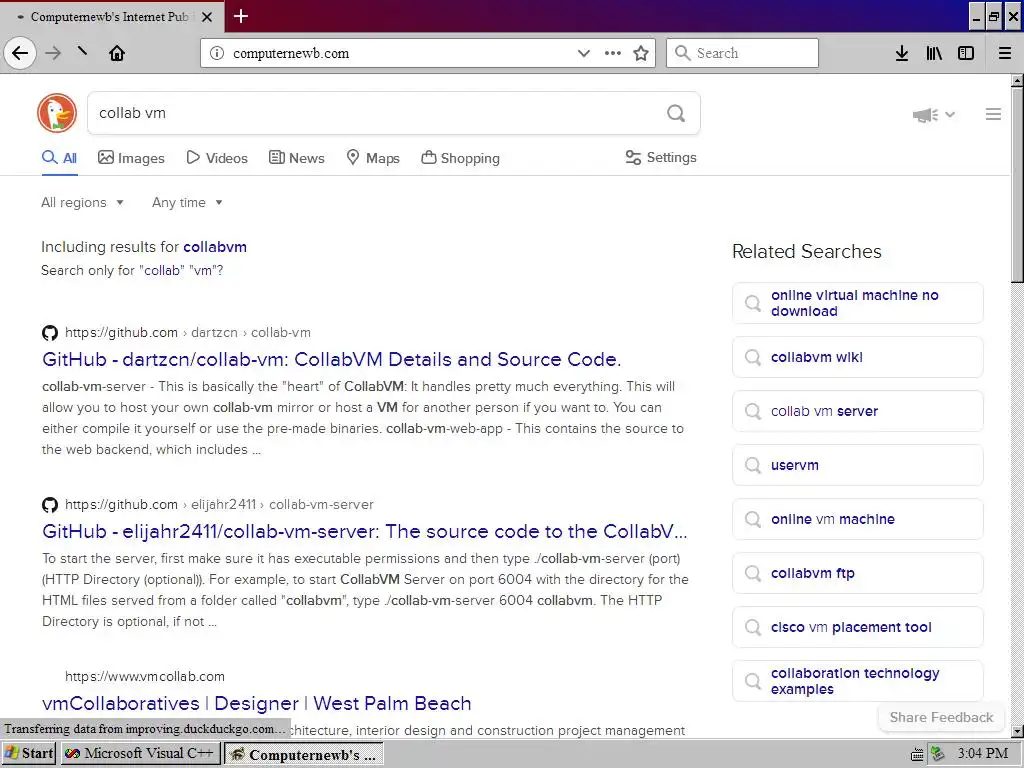
Task: Click the scrollbar up arrow
Action: click(1017, 81)
